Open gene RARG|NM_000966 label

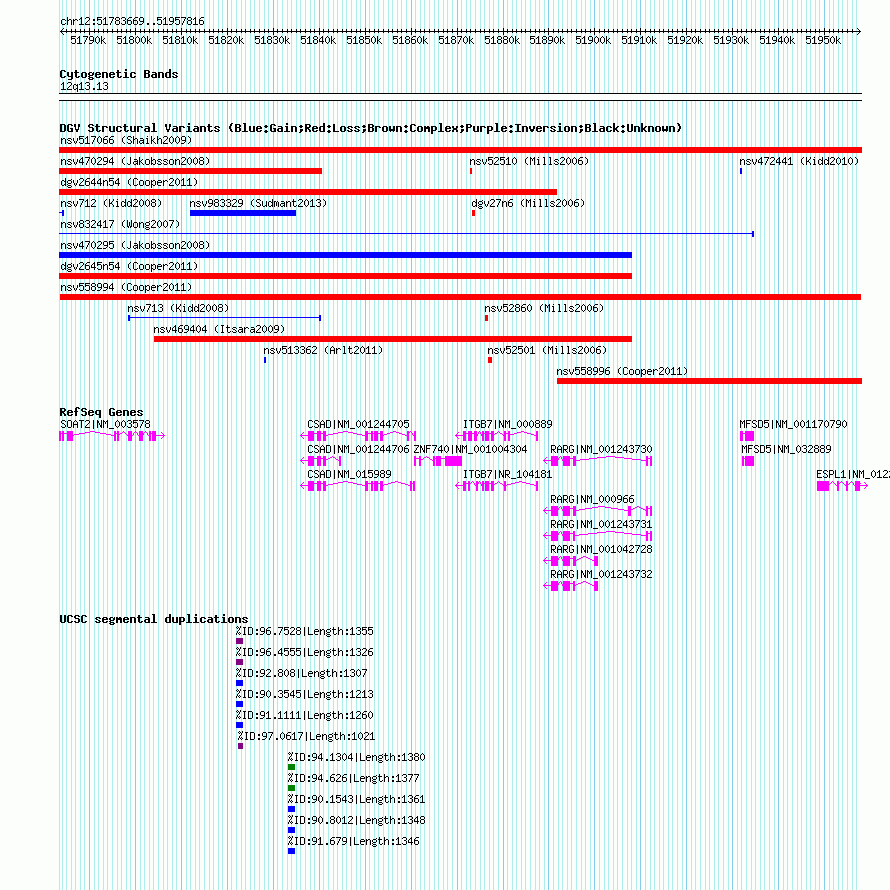click(x=592, y=499)
